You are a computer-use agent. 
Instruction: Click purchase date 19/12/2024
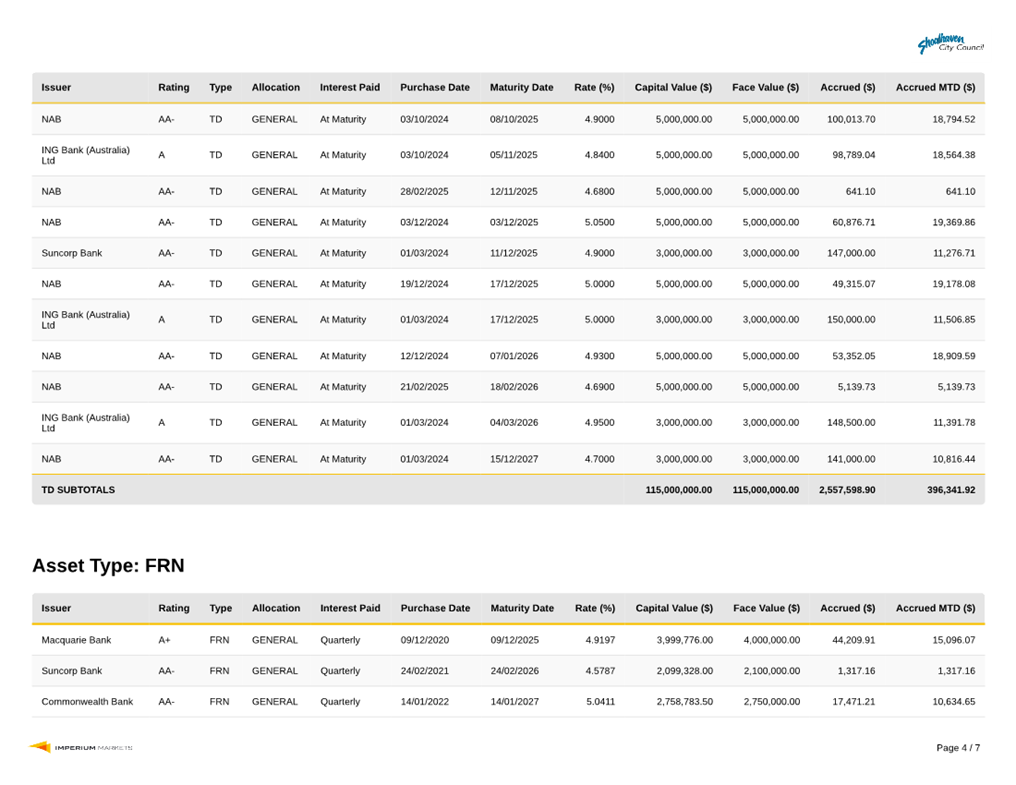(x=424, y=284)
